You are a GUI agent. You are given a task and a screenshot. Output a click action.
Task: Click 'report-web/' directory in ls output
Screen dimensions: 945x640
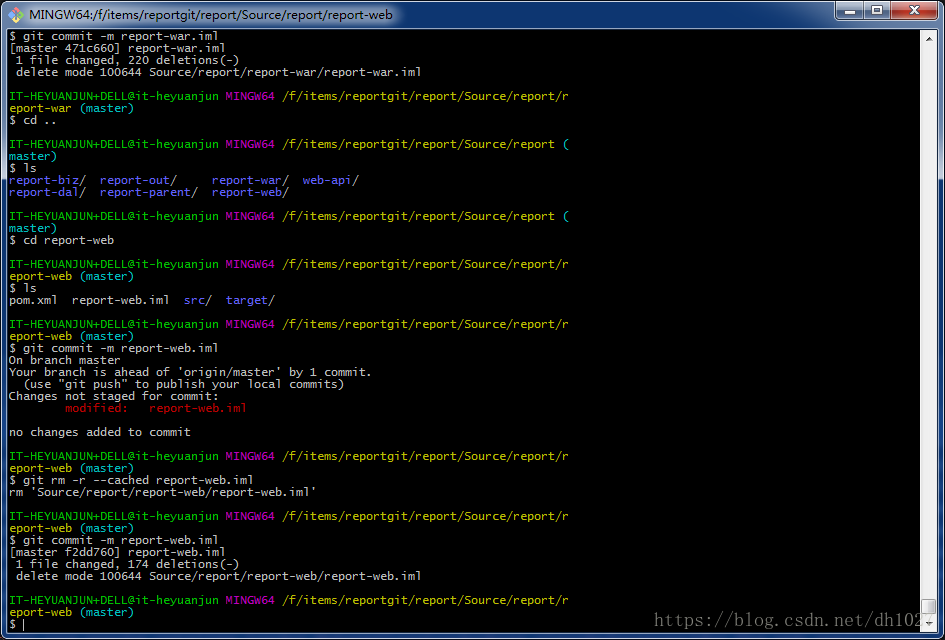[250, 192]
